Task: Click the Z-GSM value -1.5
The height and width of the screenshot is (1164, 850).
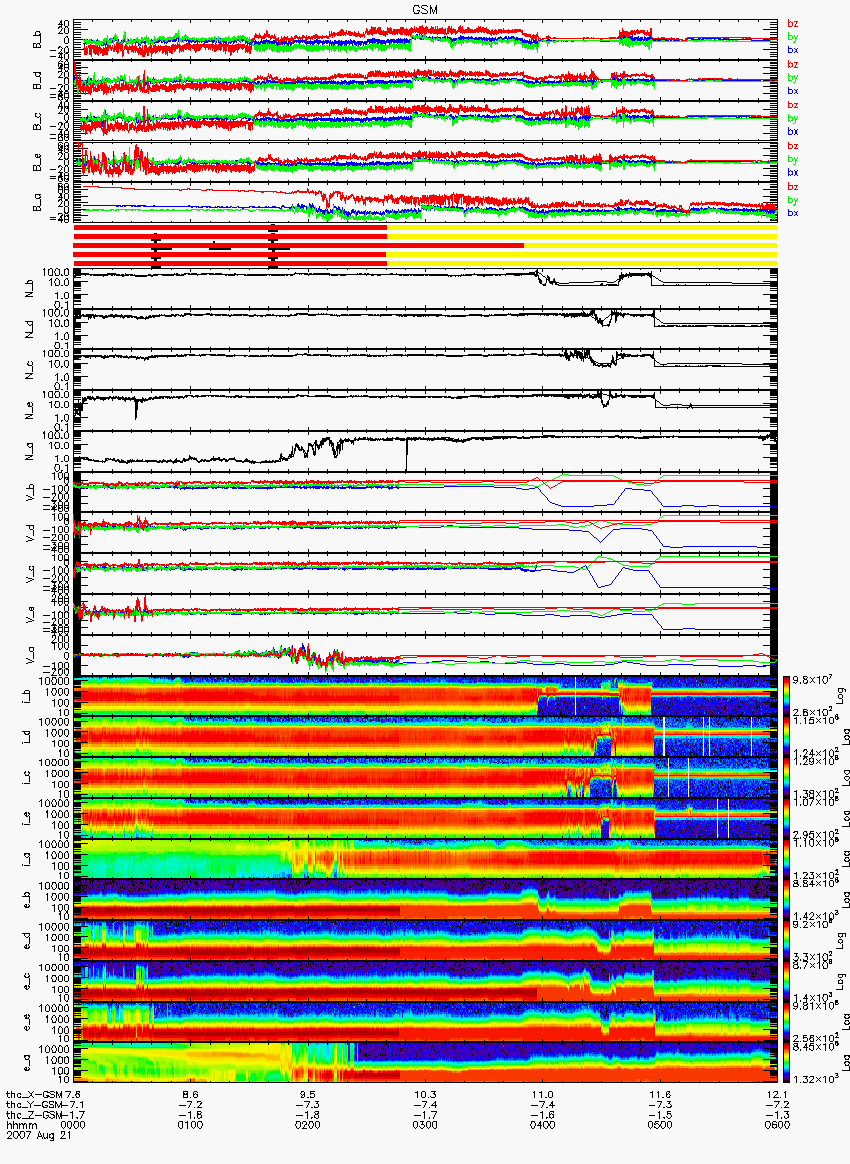Action: (x=660, y=1114)
